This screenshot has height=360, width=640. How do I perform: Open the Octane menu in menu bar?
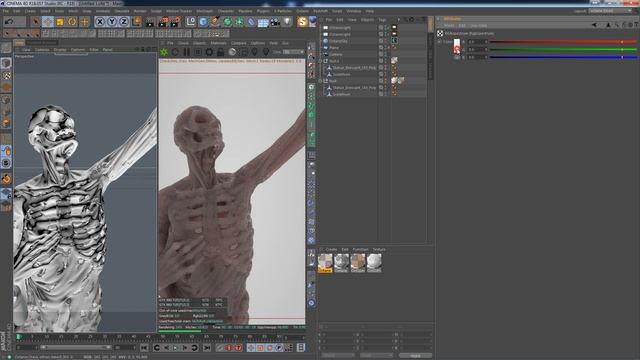pyautogui.click(x=302, y=11)
